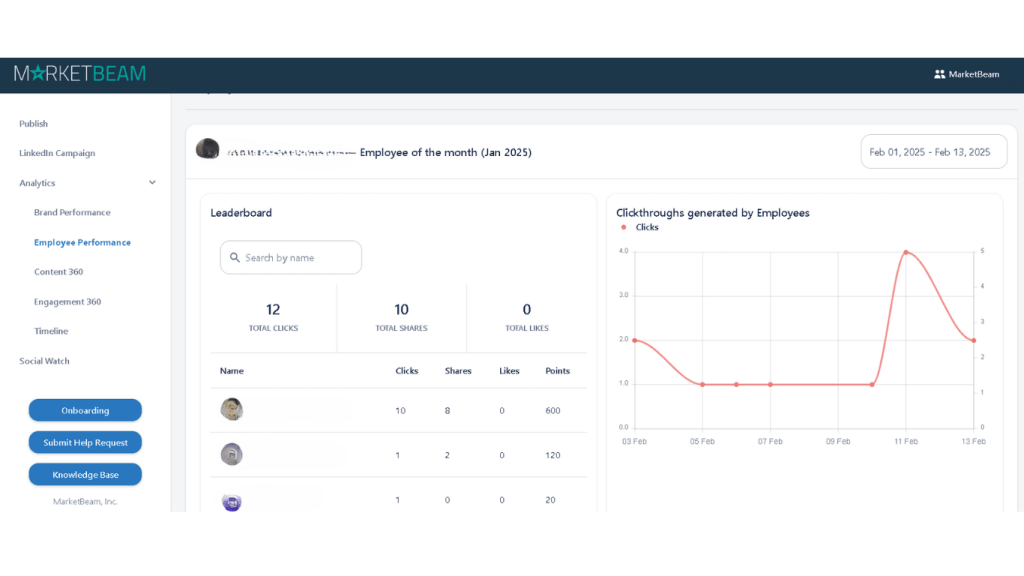Click the Search by name field
The image size is (1024, 576).
[298, 258]
